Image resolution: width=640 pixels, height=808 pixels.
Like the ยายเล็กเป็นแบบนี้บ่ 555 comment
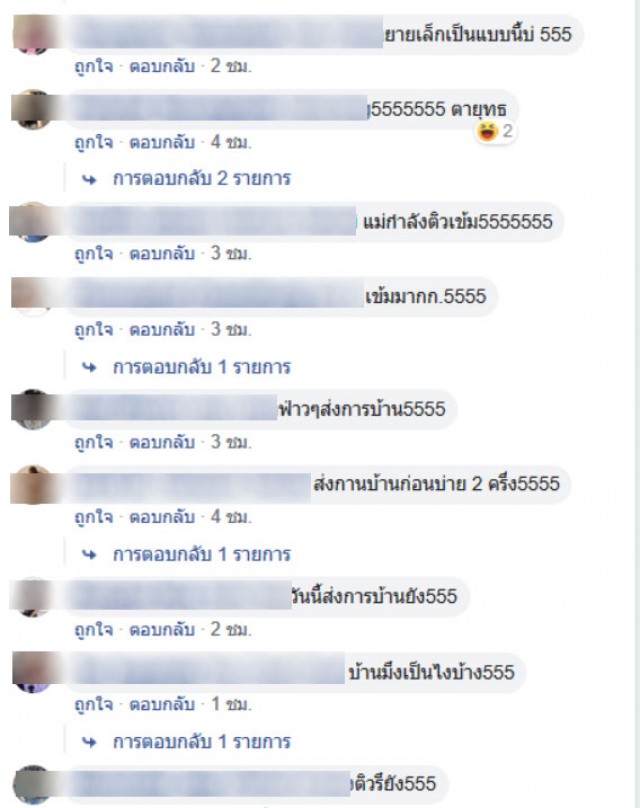93,67
